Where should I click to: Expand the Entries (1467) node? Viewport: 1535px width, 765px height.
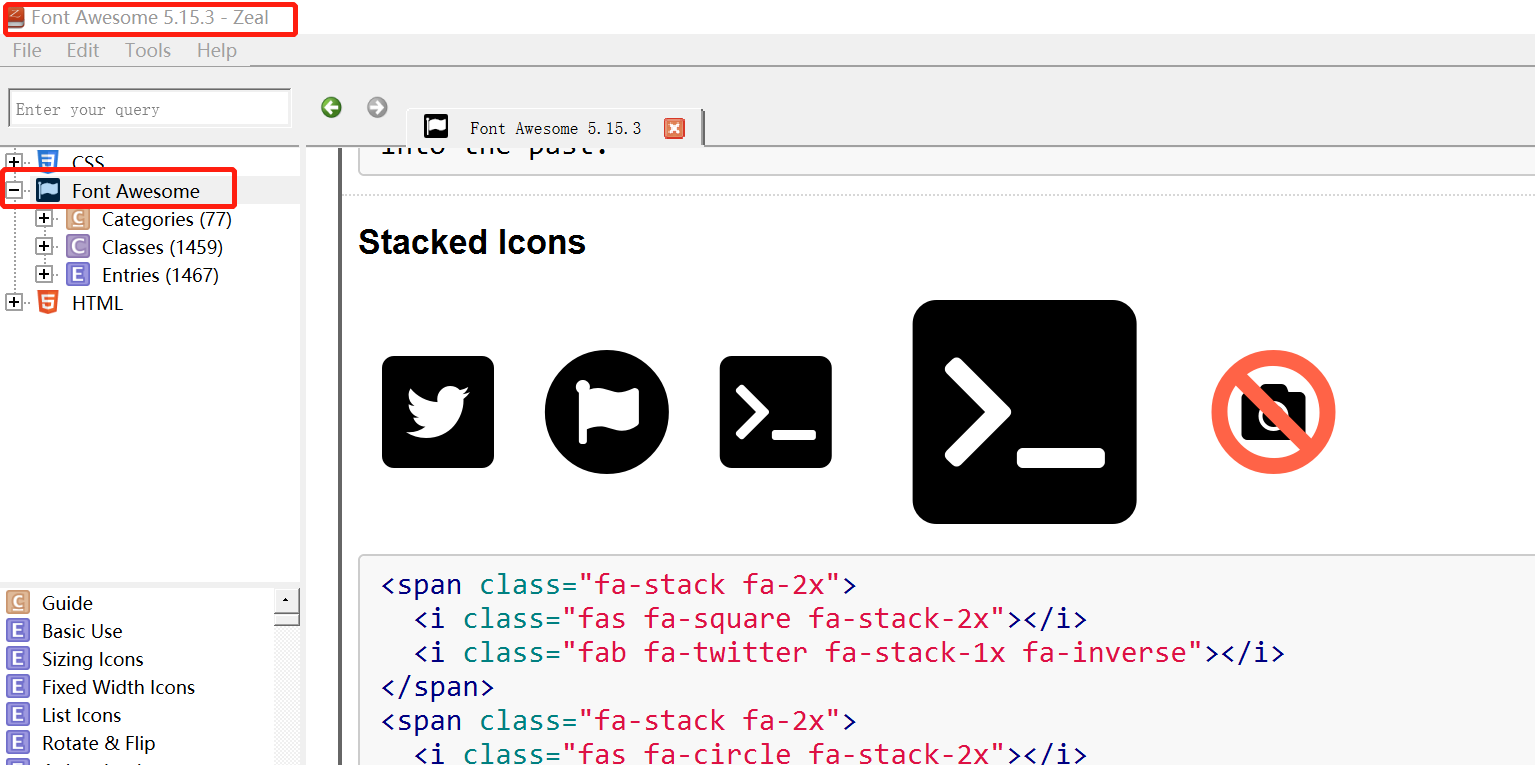(x=44, y=274)
